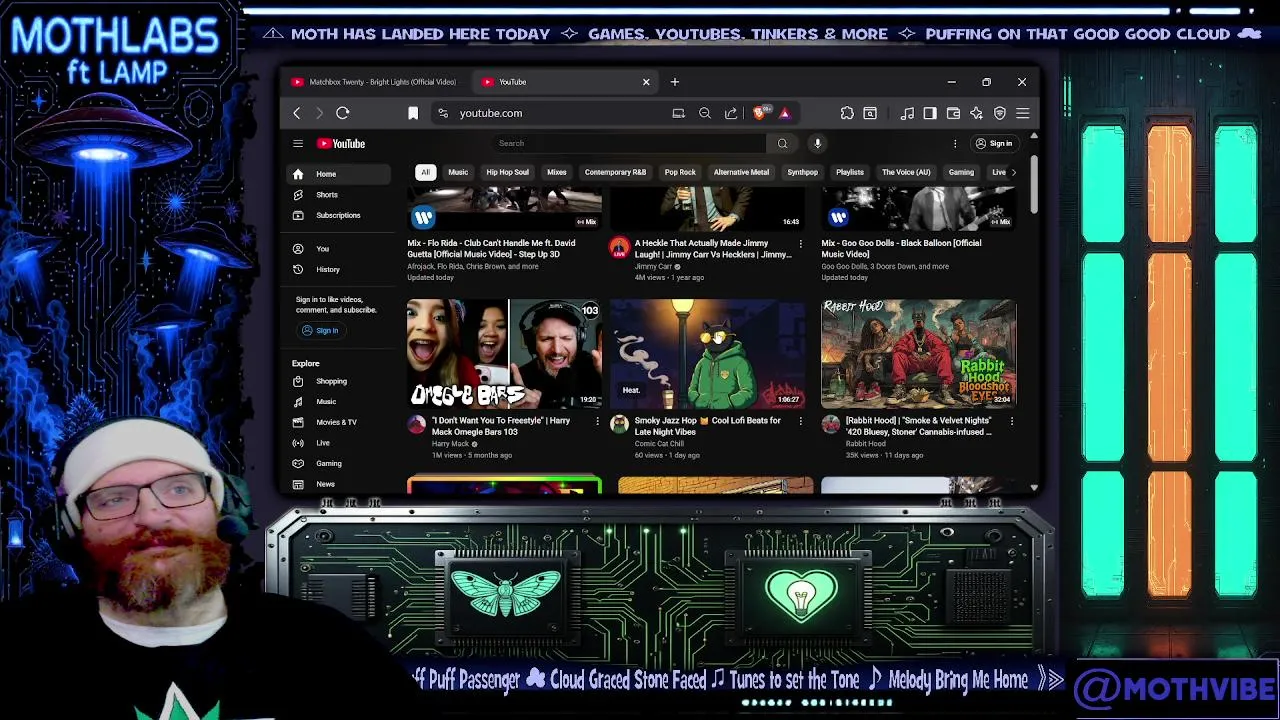Go back with the browser back arrow
1280x720 pixels.
click(x=297, y=113)
